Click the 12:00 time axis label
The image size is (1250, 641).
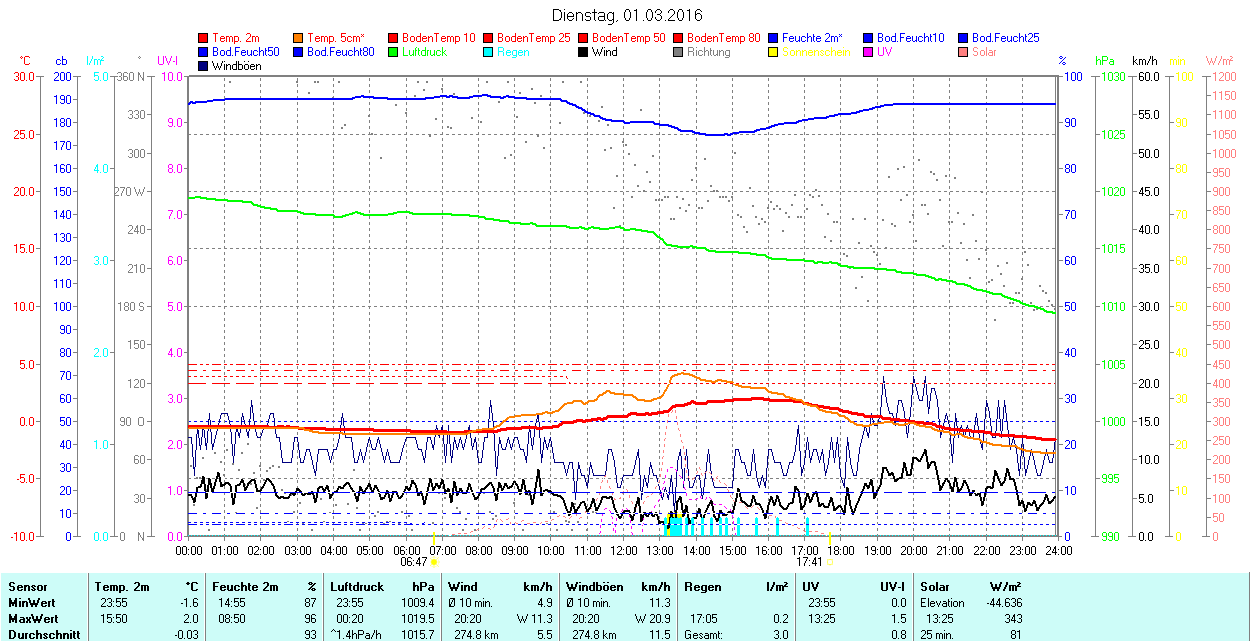pos(624,550)
